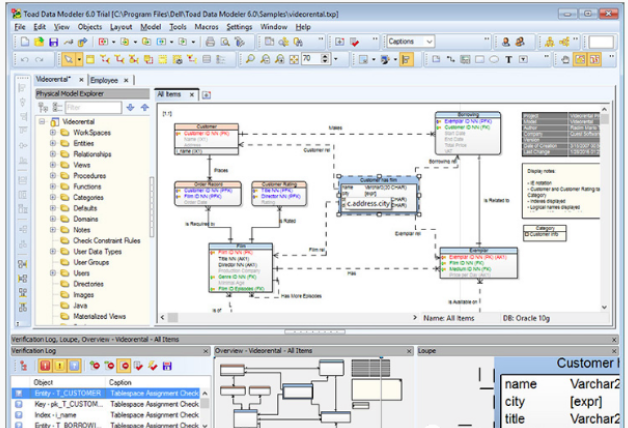Expand the Relationships tree folder
The height and width of the screenshot is (428, 628).
53,154
